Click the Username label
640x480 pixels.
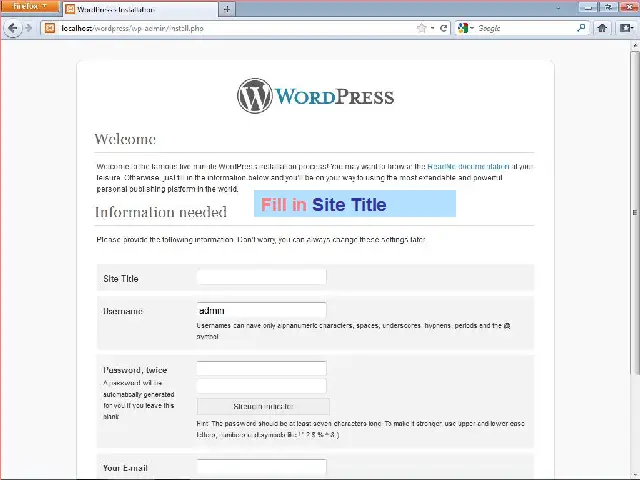coord(123,311)
